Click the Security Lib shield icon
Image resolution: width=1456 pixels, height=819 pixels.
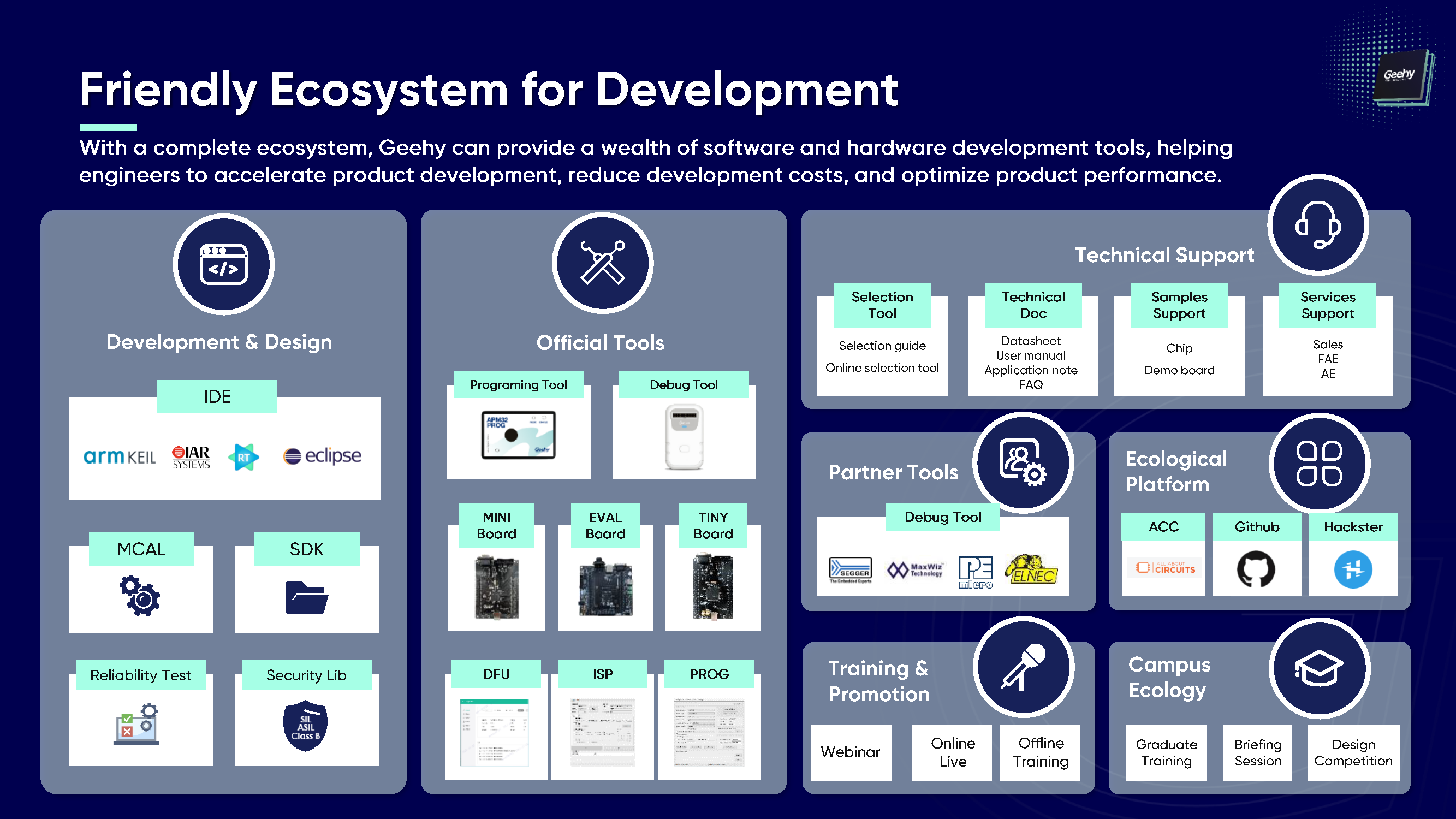click(305, 726)
